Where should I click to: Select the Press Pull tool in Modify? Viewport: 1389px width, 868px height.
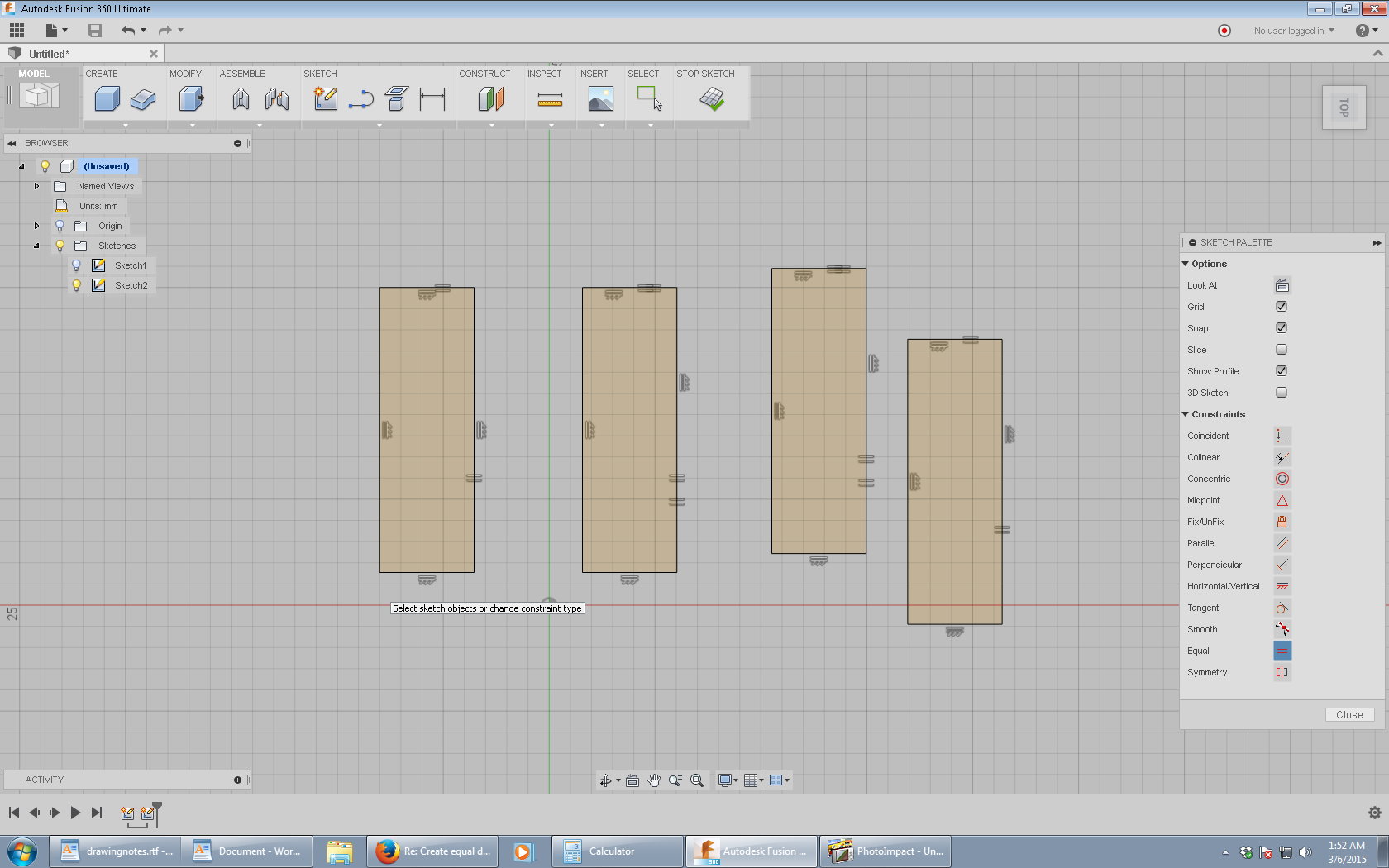pyautogui.click(x=191, y=99)
